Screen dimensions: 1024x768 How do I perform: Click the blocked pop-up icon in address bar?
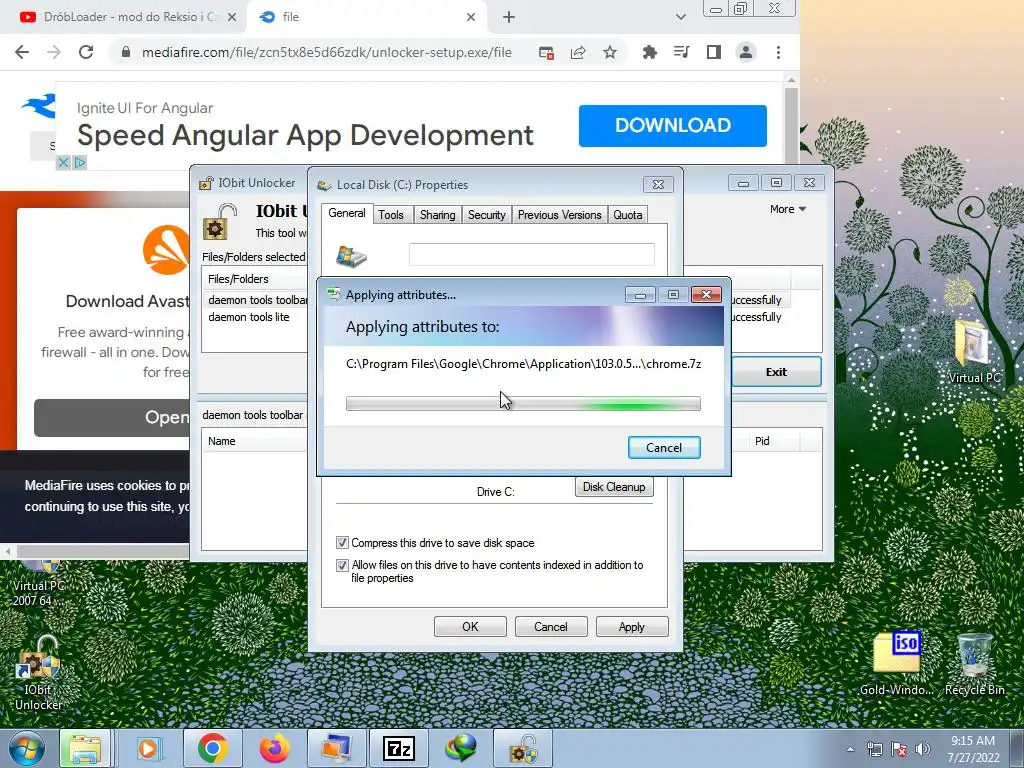547,52
